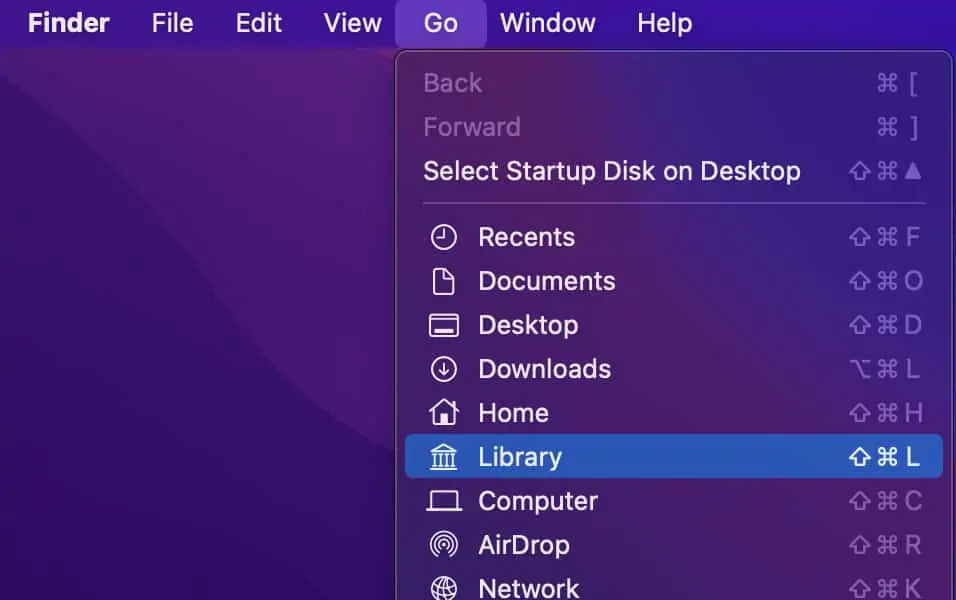
Task: Choose the Home menu entry
Action: [674, 413]
